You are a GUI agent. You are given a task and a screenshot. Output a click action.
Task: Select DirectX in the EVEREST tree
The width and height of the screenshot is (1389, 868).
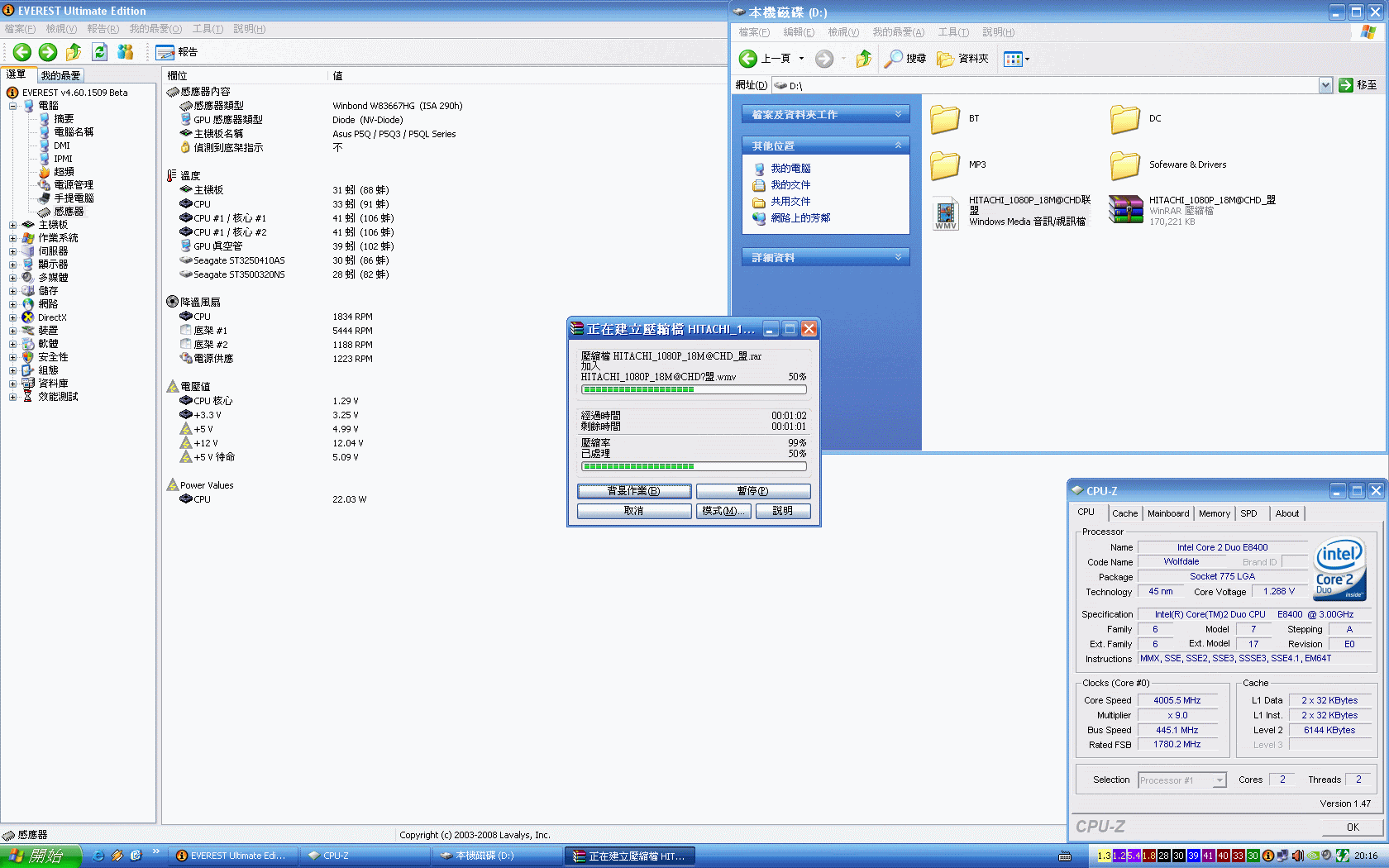[52, 317]
